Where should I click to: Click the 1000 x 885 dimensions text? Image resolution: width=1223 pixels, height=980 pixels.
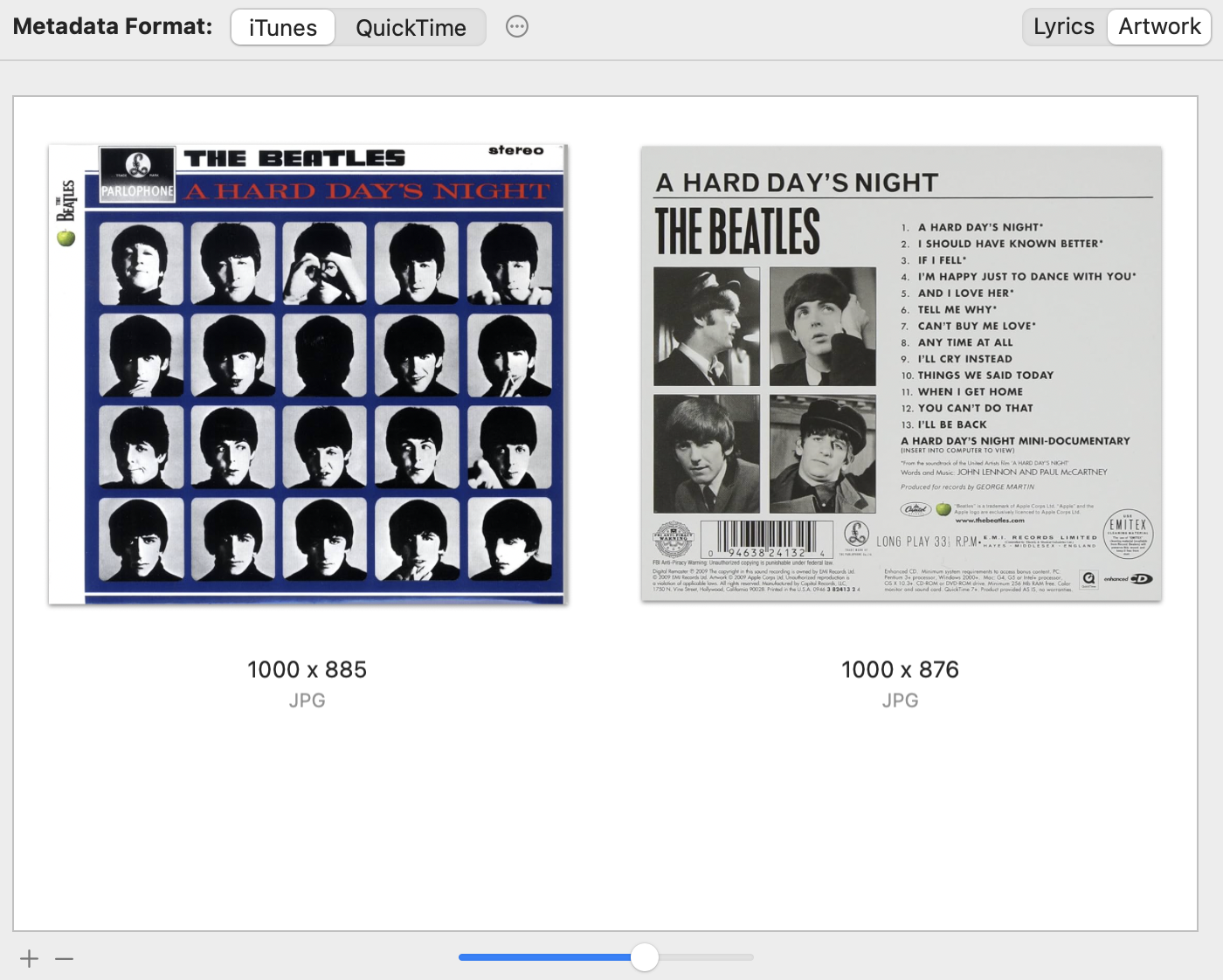307,670
